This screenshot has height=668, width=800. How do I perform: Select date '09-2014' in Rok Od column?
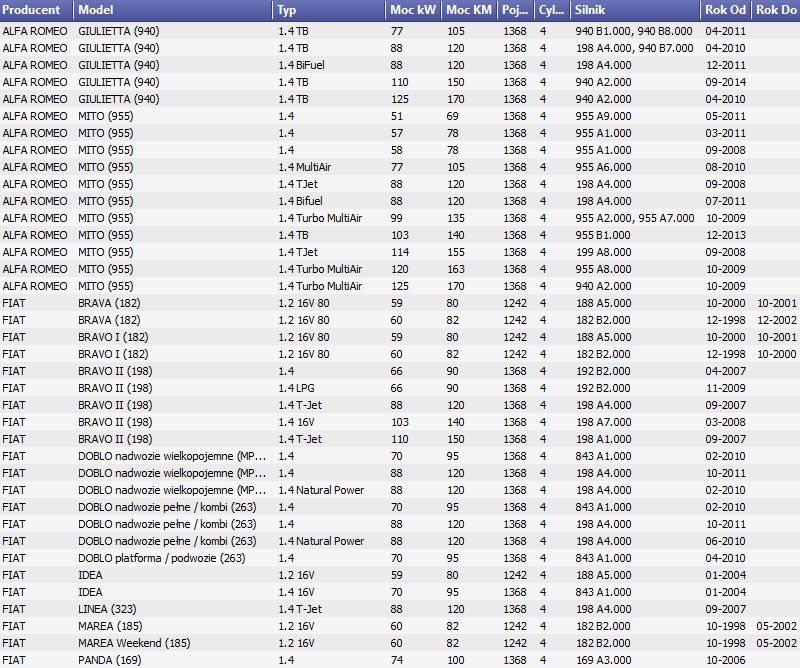click(x=726, y=82)
